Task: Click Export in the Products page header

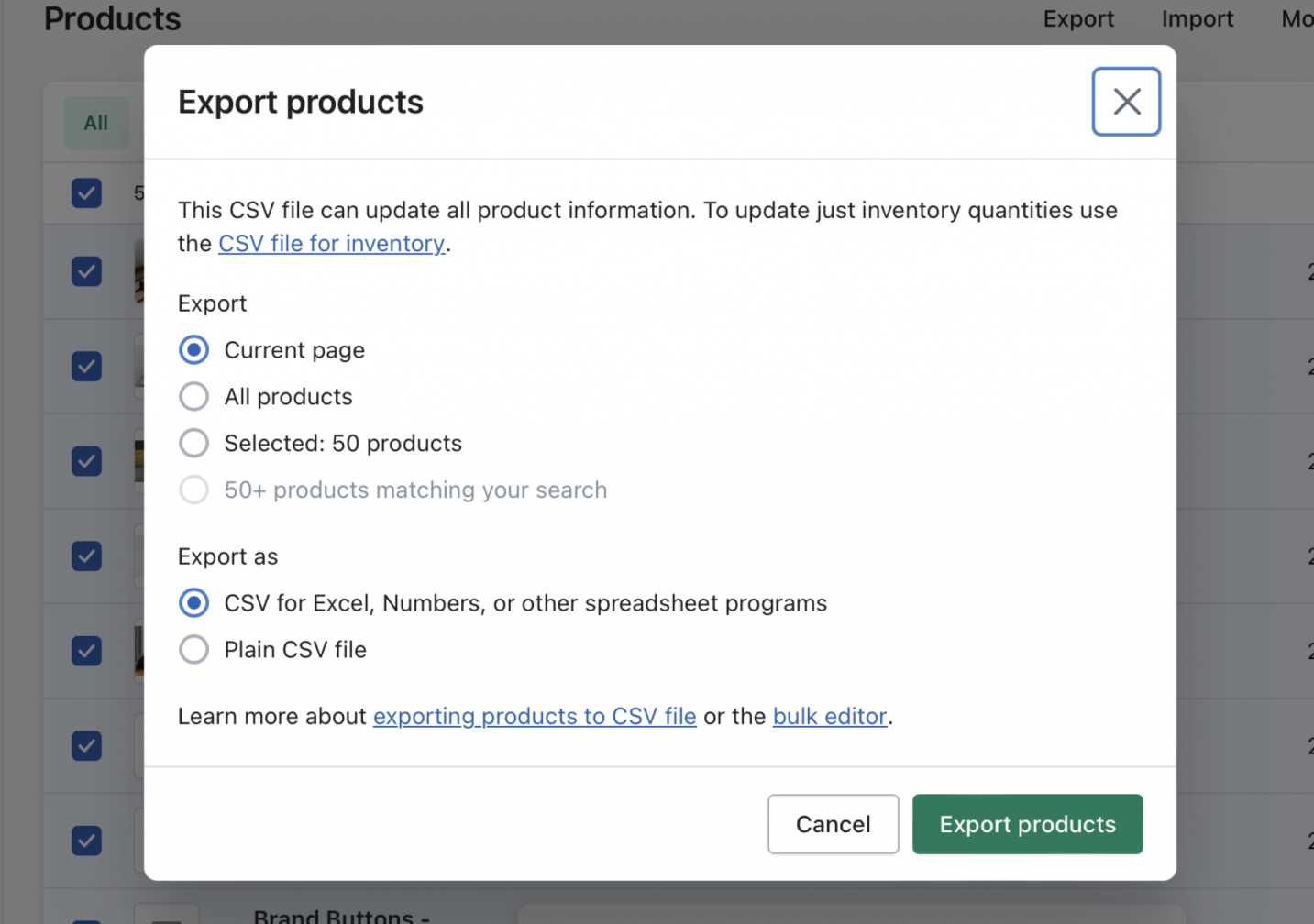Action: [1078, 19]
